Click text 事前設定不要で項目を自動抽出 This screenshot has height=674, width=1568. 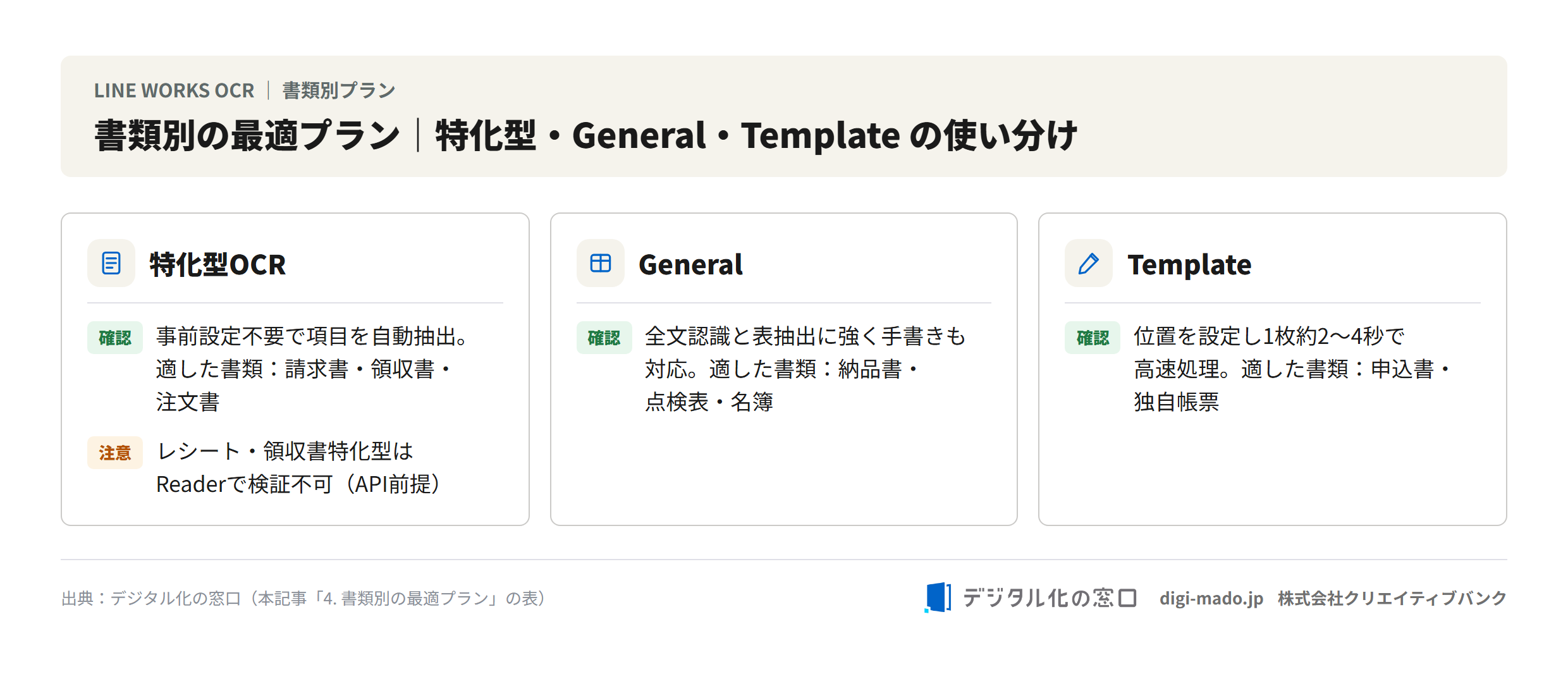click(x=311, y=336)
